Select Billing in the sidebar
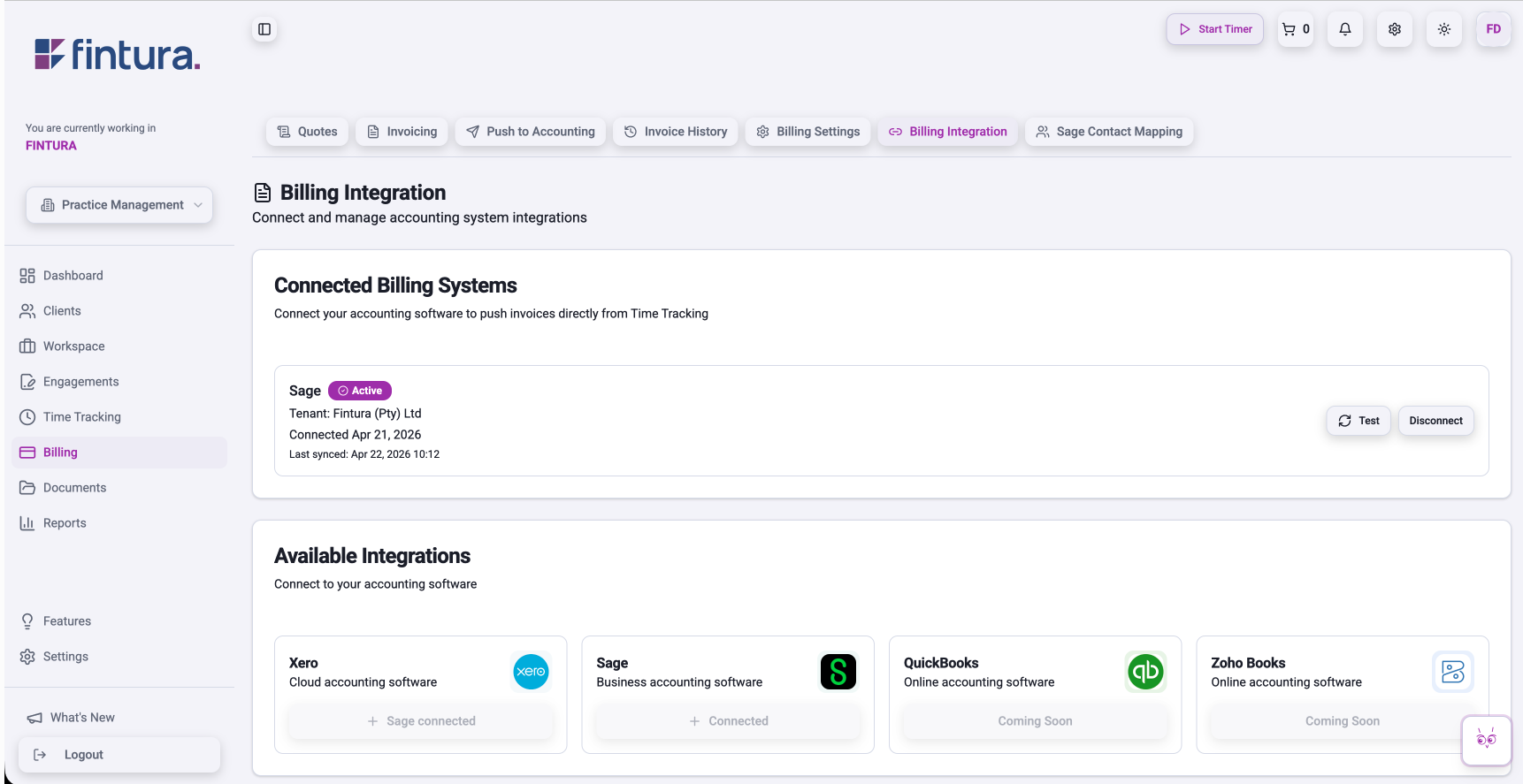1523x784 pixels. point(119,453)
